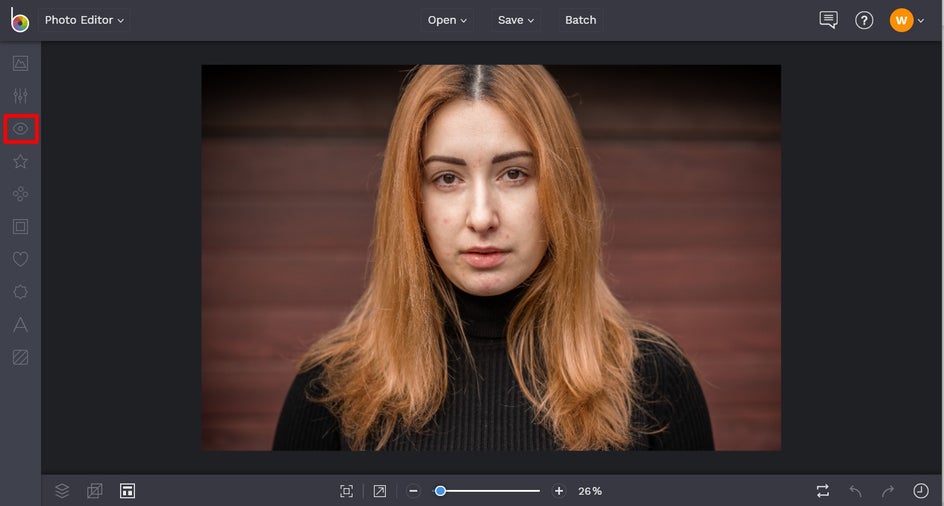Open the user account W avatar
This screenshot has height=506, width=944.
point(901,20)
